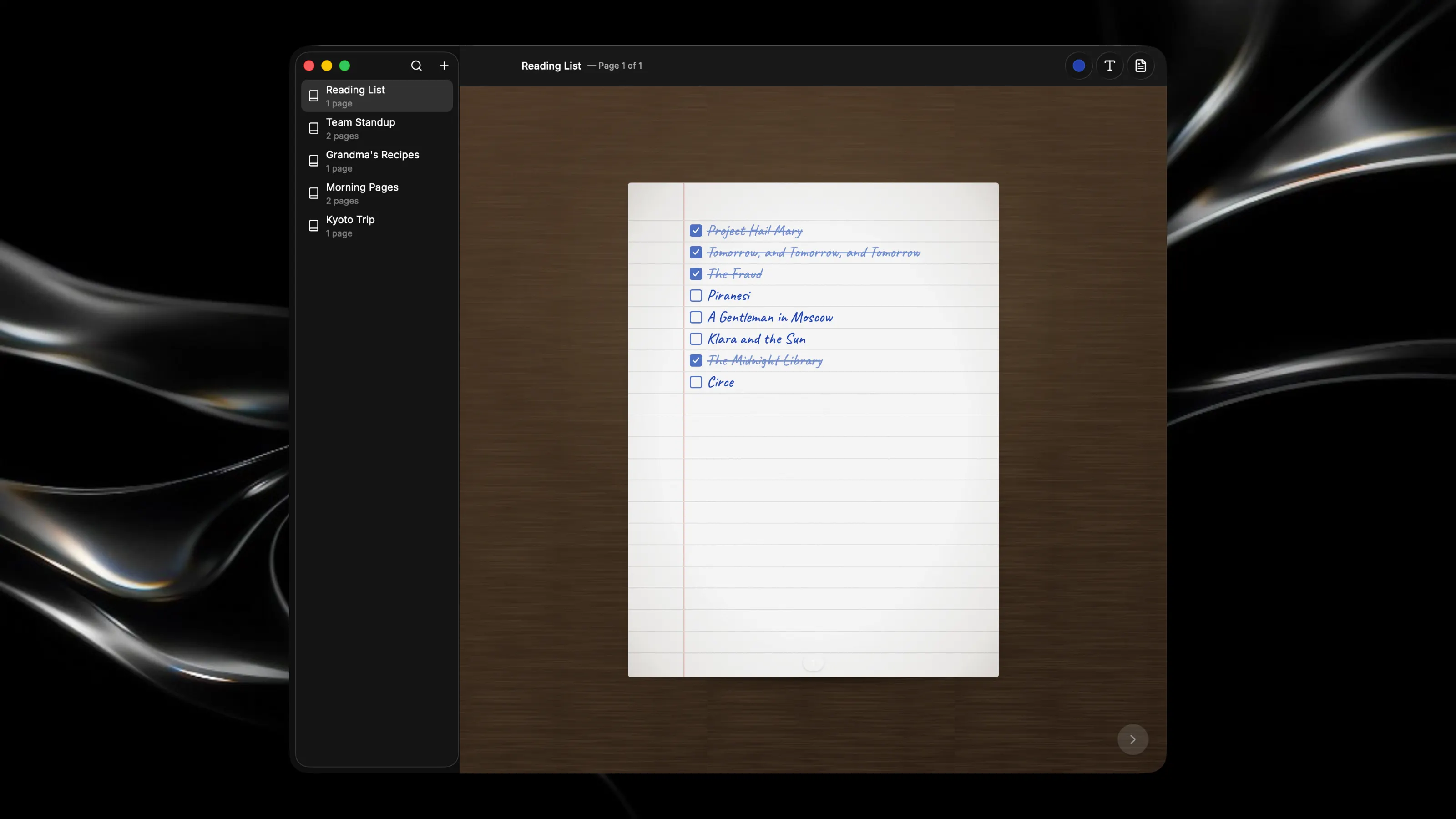Screen dimensions: 1456x819
Task: Click the Kyoto Trip notebook icon
Action: (x=313, y=226)
